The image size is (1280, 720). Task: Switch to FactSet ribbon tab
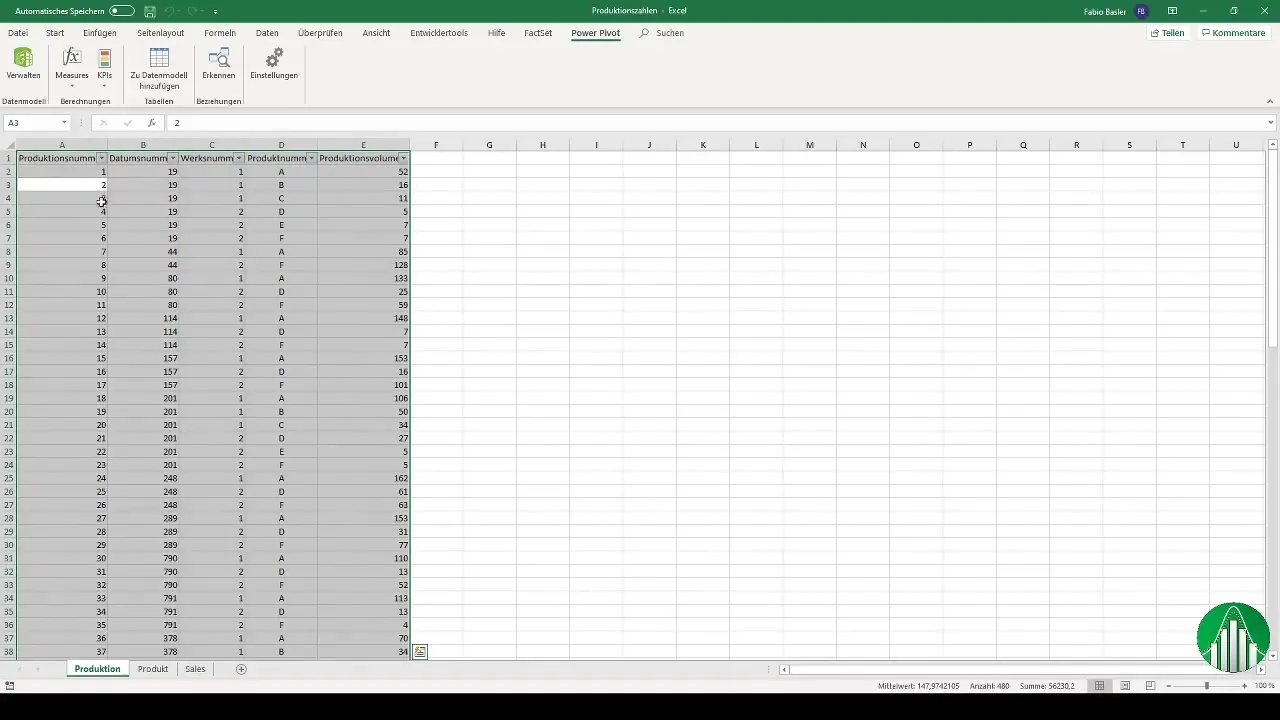538,33
